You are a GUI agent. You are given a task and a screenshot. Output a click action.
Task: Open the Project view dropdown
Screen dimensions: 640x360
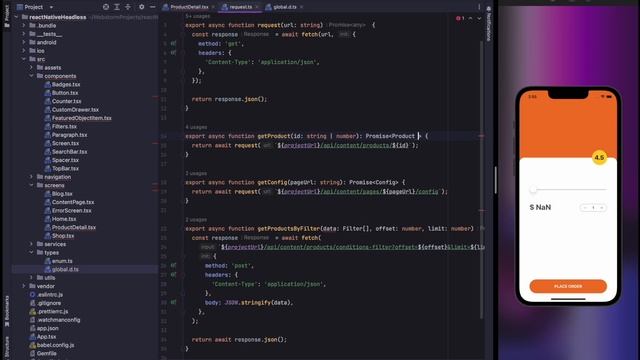pyautogui.click(x=51, y=7)
